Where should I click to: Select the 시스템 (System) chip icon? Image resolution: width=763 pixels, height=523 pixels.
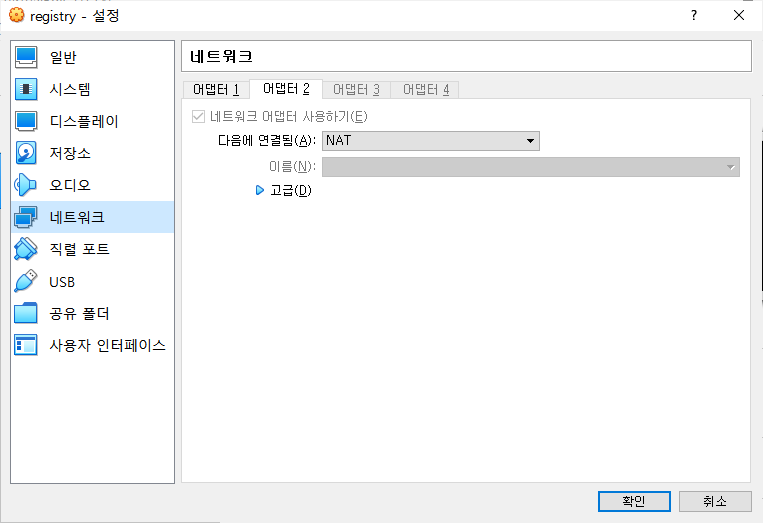pos(26,89)
